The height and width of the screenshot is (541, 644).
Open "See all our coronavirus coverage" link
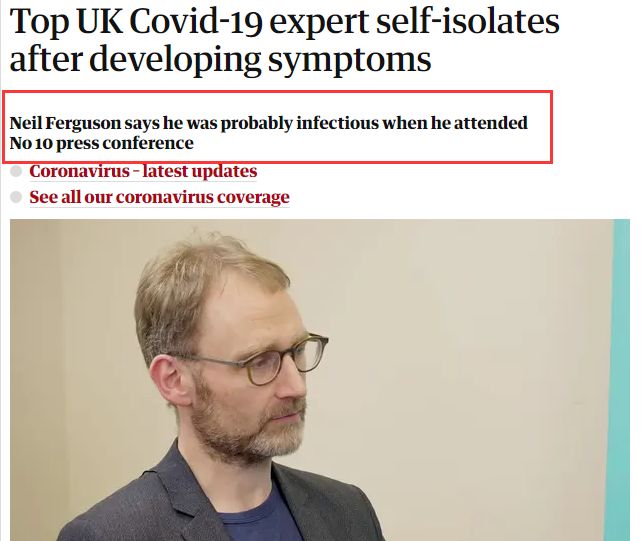tap(159, 197)
